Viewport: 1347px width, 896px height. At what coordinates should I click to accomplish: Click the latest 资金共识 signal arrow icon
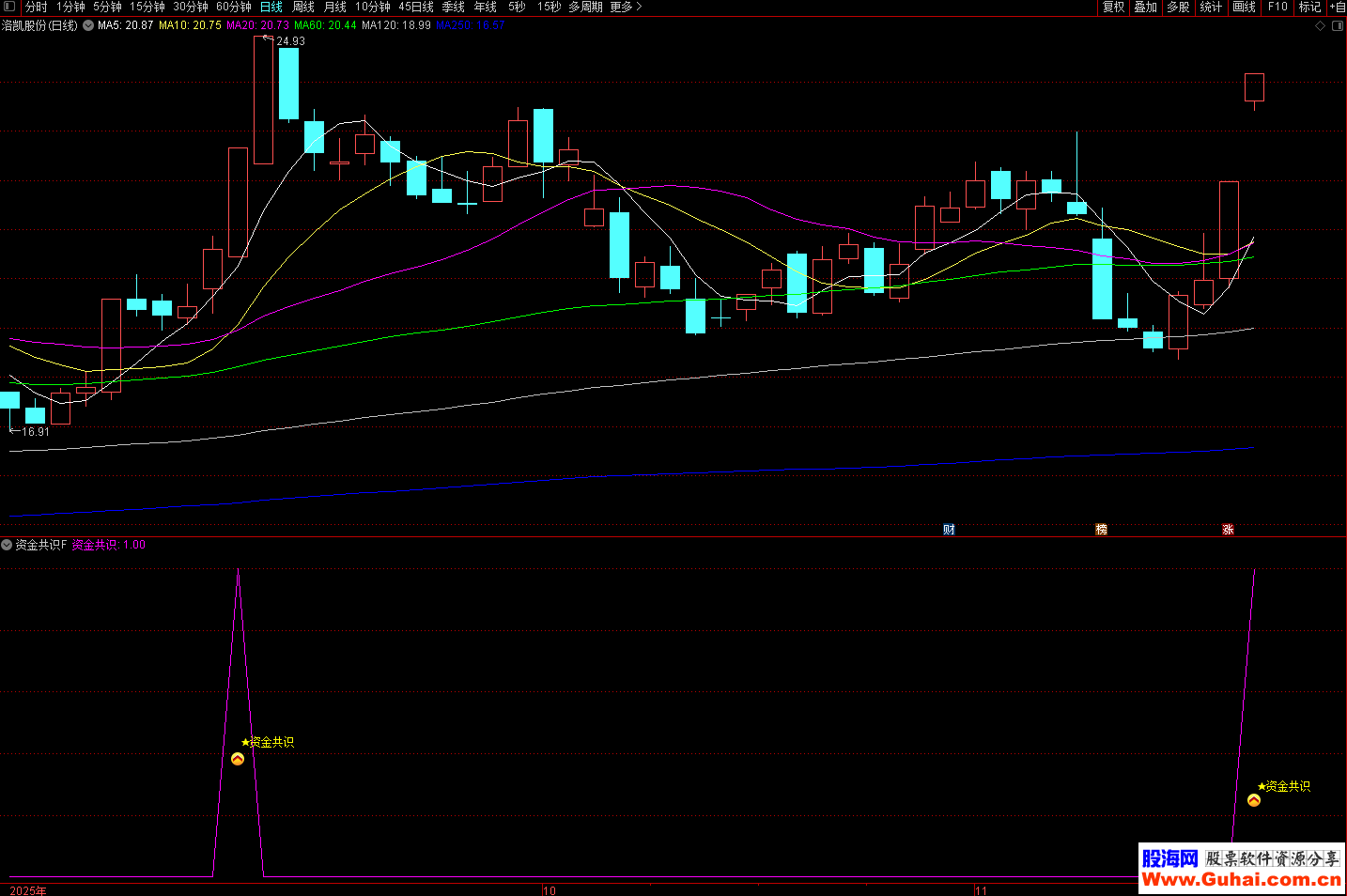[1254, 800]
